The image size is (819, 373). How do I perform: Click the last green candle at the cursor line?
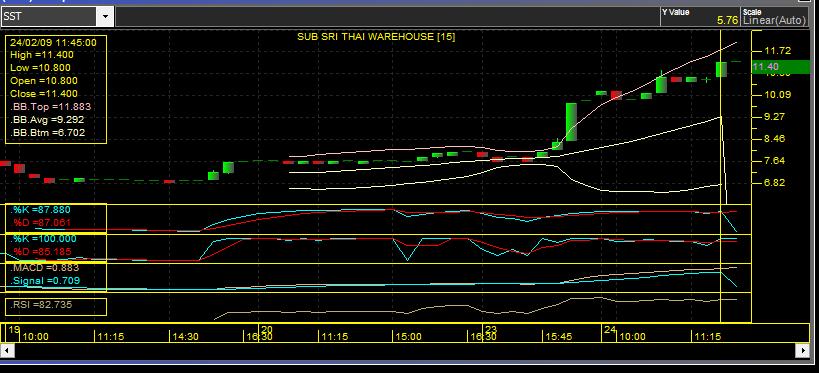(x=721, y=69)
